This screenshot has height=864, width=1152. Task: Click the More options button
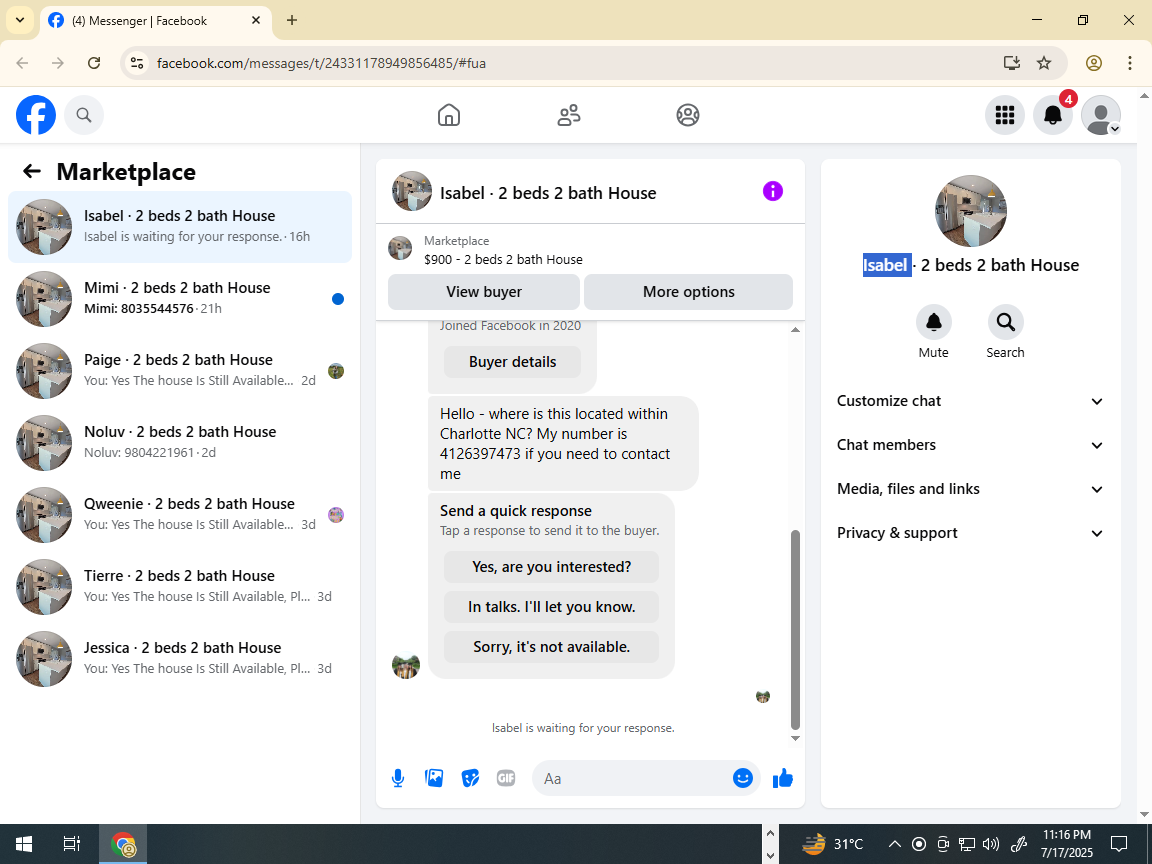688,292
